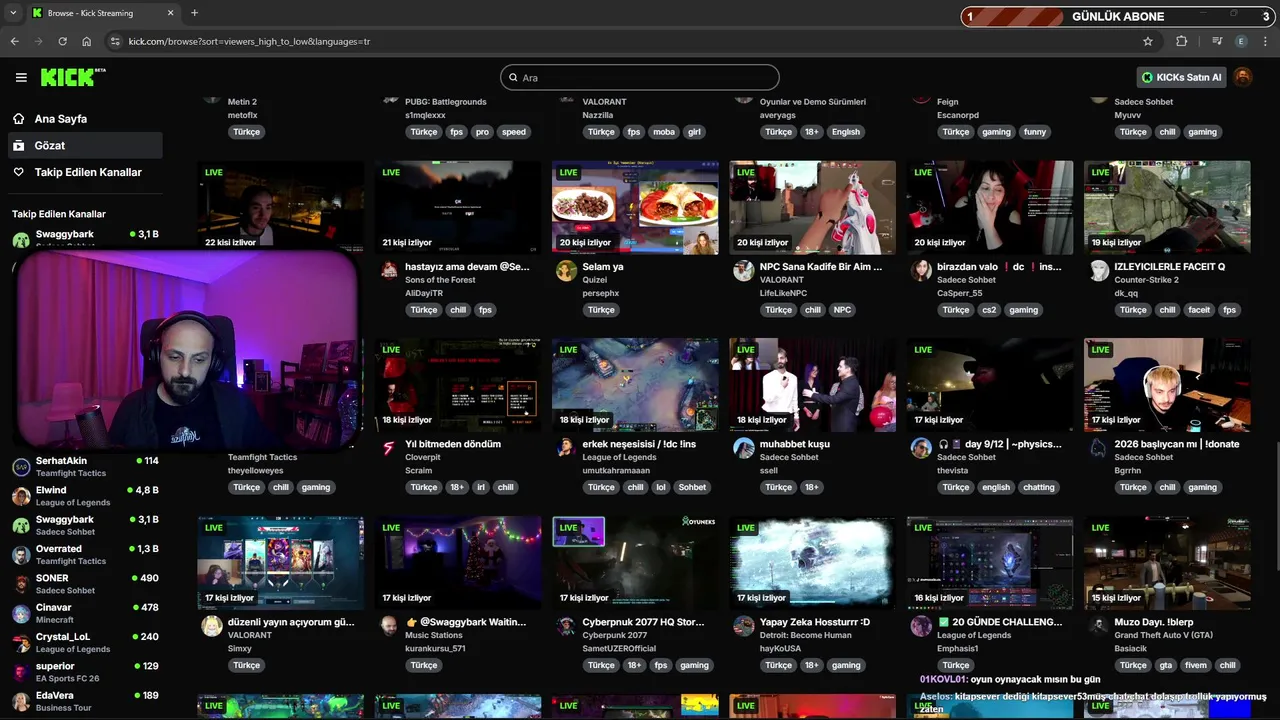1280x720 pixels.
Task: Open Cinavar followed channel
Action: [85, 613]
